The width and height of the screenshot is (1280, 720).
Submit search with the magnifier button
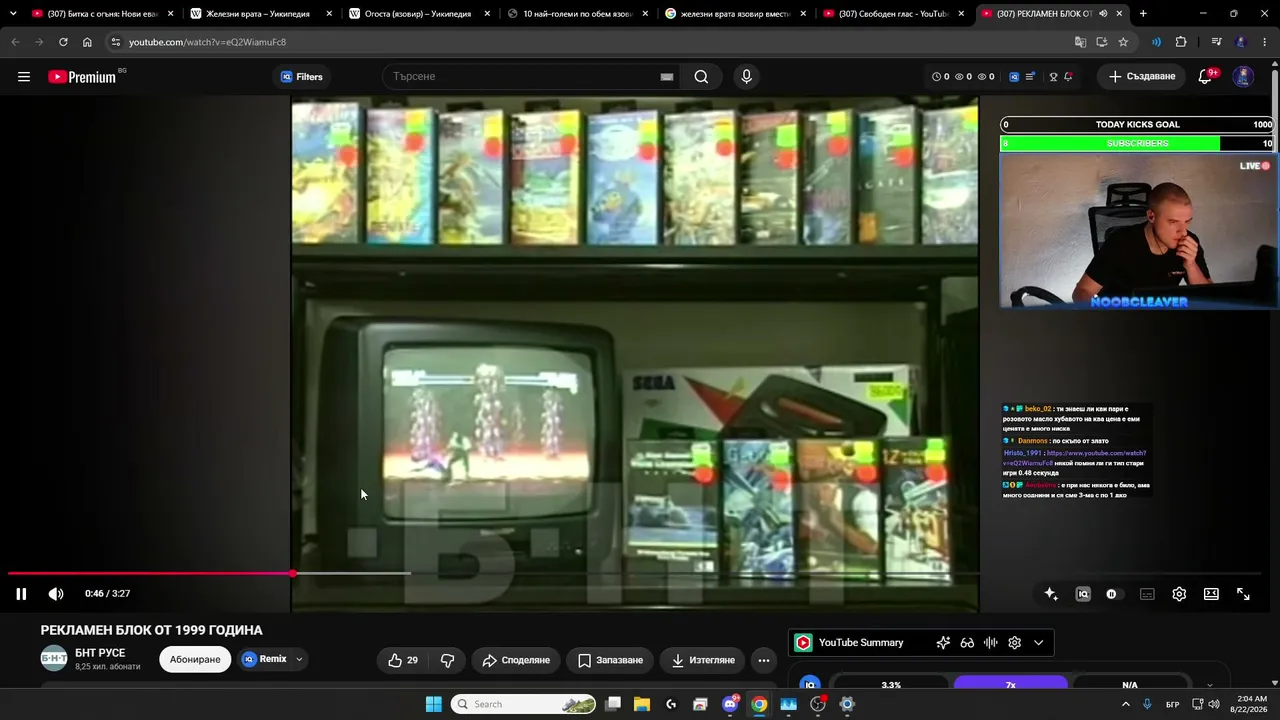point(701,77)
